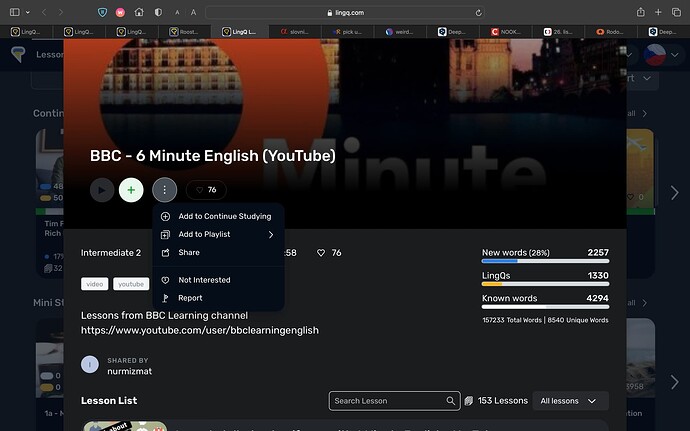The height and width of the screenshot is (431, 690).
Task: Reload the page with the refresh icon
Action: coord(478,13)
